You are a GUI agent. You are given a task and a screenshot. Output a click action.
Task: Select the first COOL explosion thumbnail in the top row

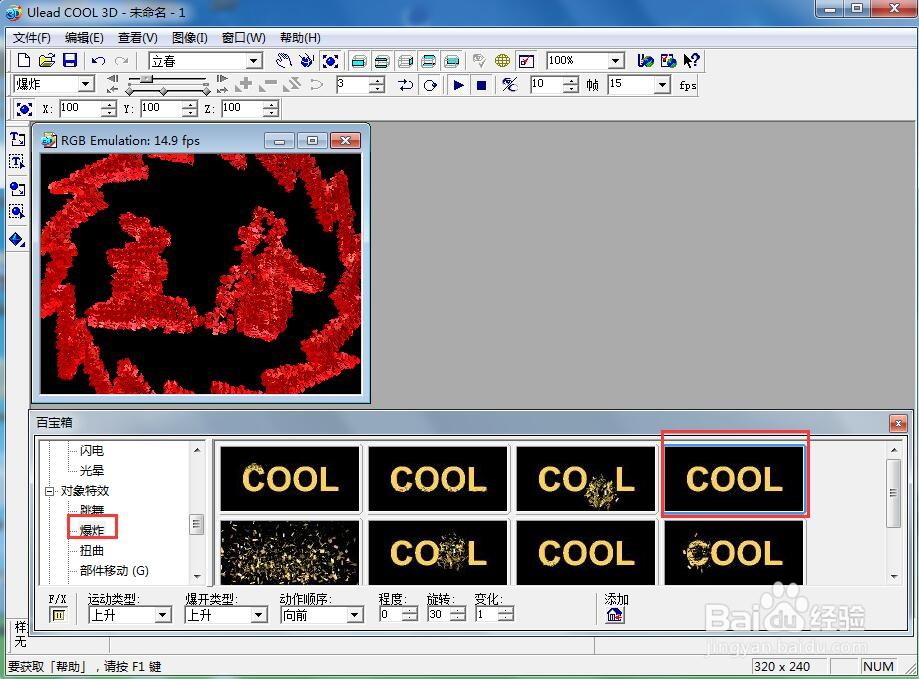pyautogui.click(x=290, y=479)
